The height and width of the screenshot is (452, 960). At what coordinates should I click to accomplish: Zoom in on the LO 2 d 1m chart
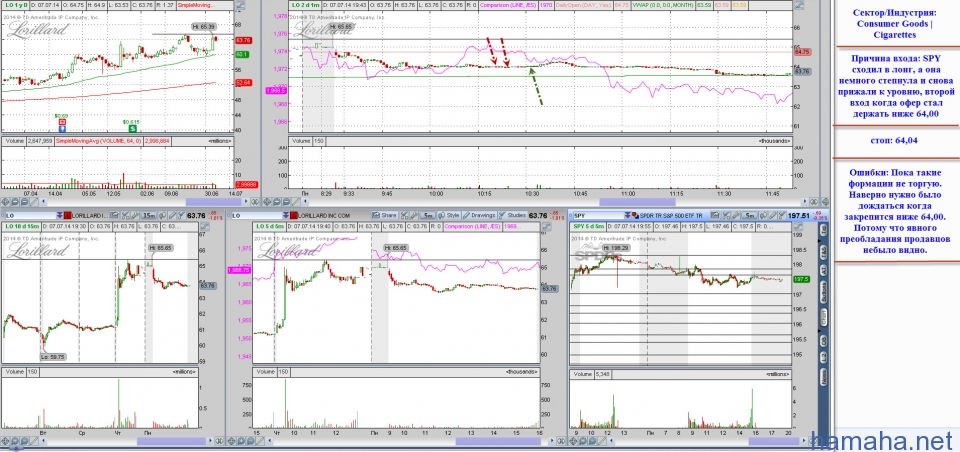coord(277,202)
